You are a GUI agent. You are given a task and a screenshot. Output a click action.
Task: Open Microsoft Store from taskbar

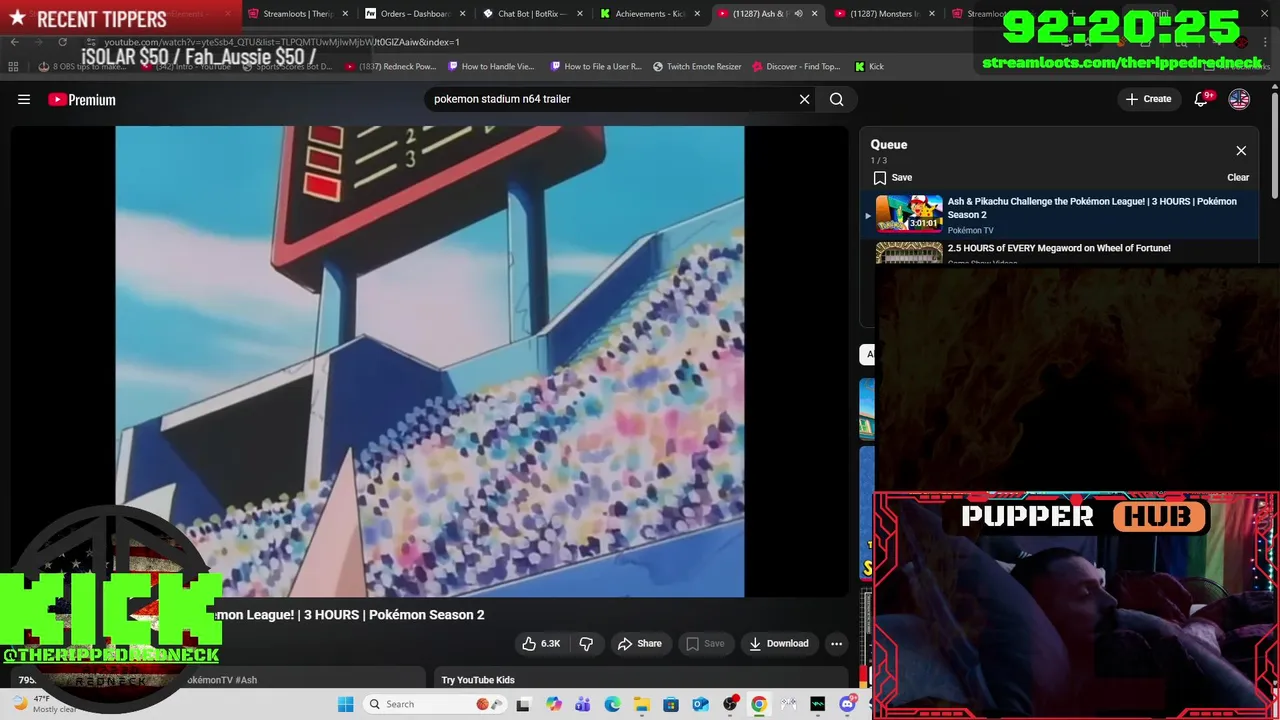(671, 704)
